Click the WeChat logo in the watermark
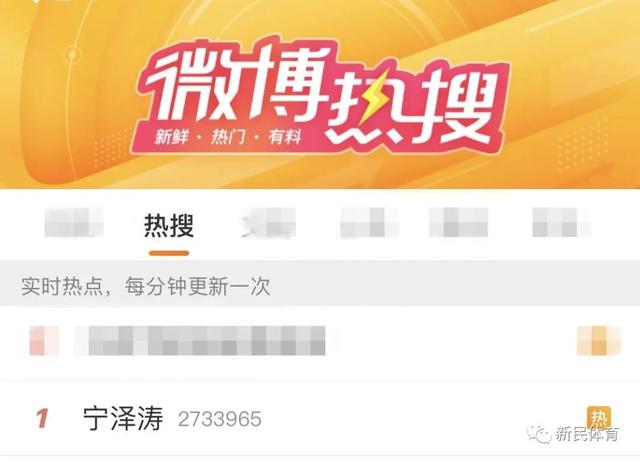The image size is (640, 462). click(538, 434)
